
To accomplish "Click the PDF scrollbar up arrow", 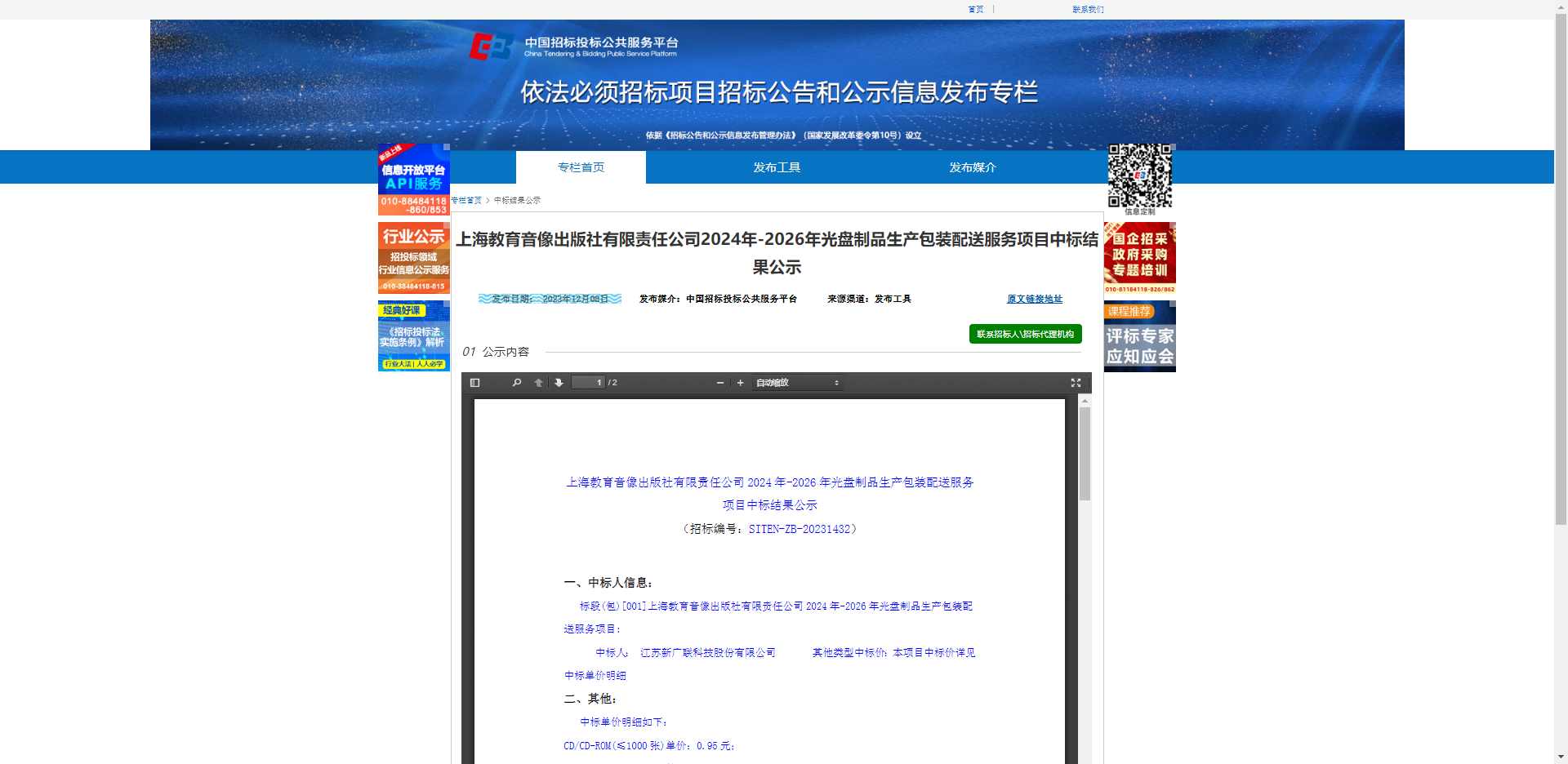I will 1085,401.
